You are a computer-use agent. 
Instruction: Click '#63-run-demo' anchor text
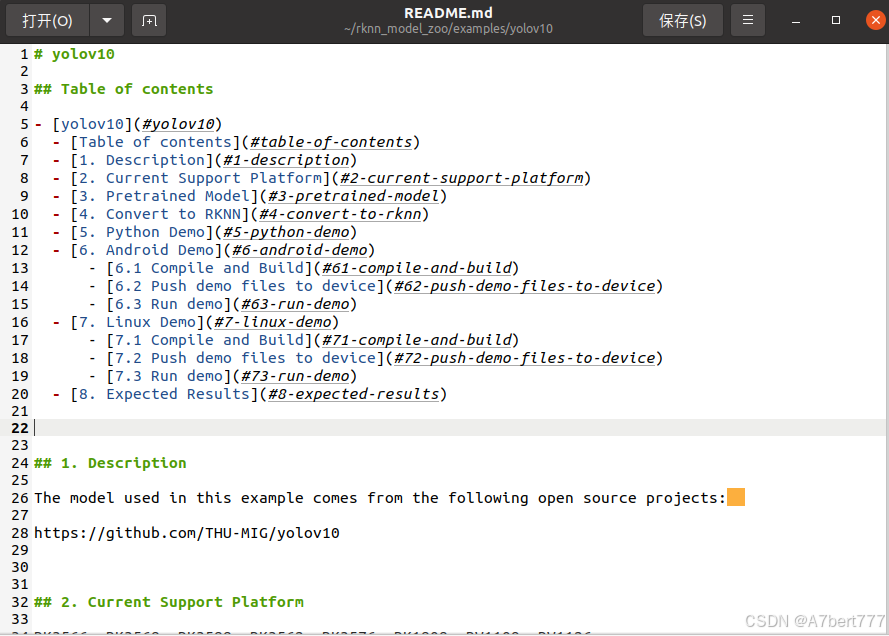[295, 304]
